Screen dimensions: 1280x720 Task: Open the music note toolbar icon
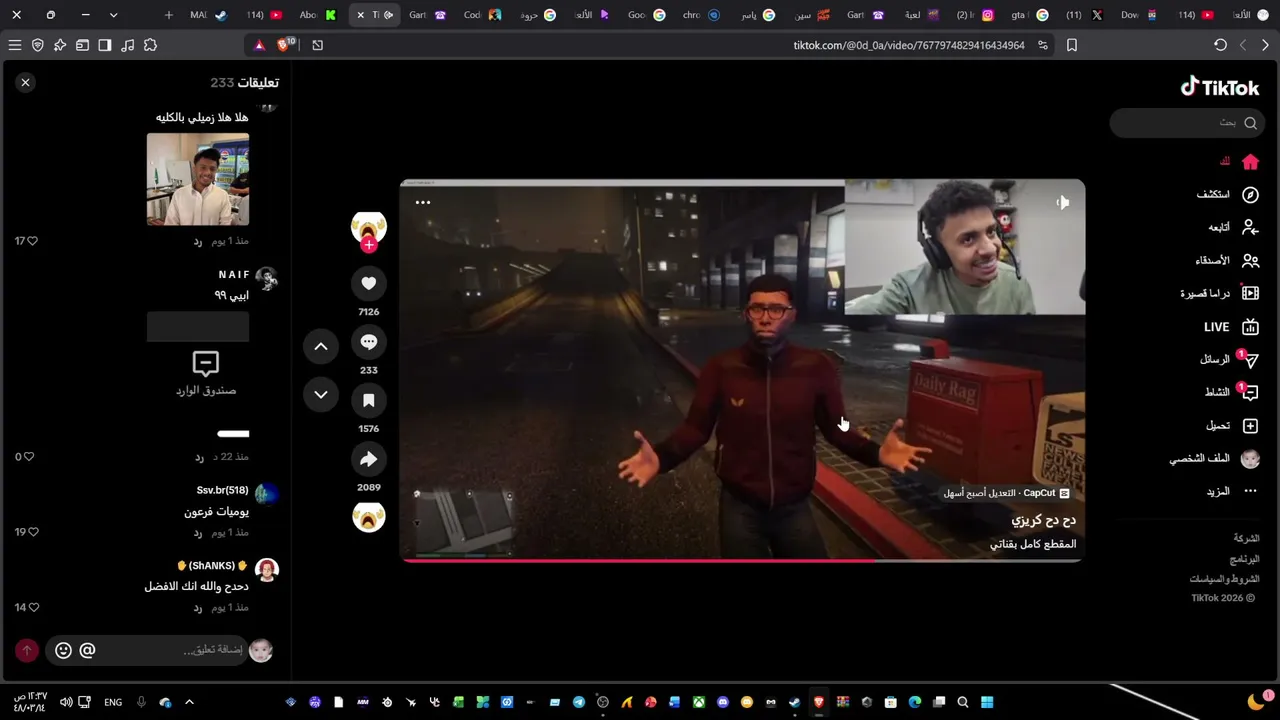pyautogui.click(x=128, y=45)
